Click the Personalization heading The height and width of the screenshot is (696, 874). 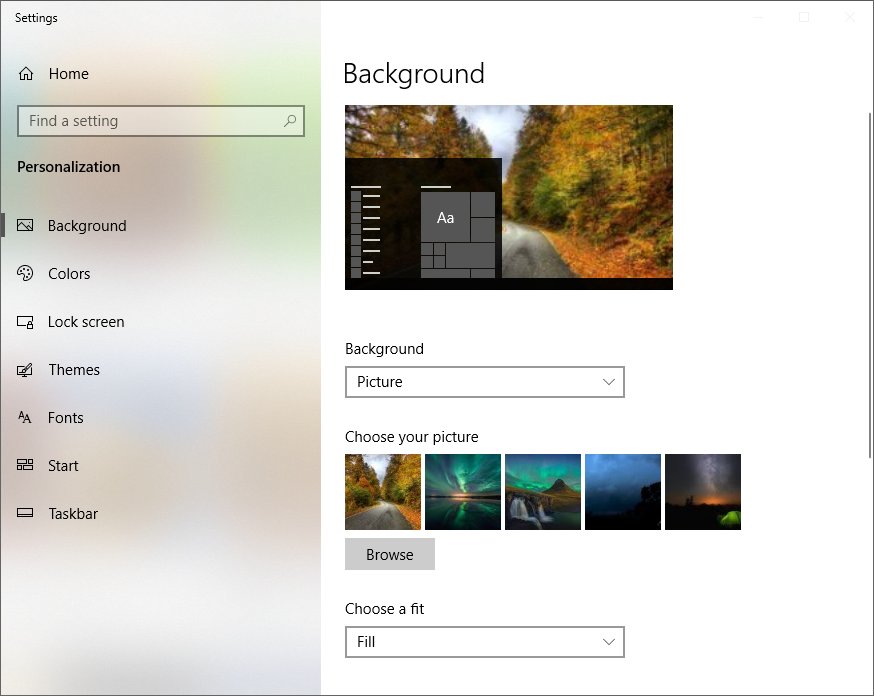(x=69, y=167)
